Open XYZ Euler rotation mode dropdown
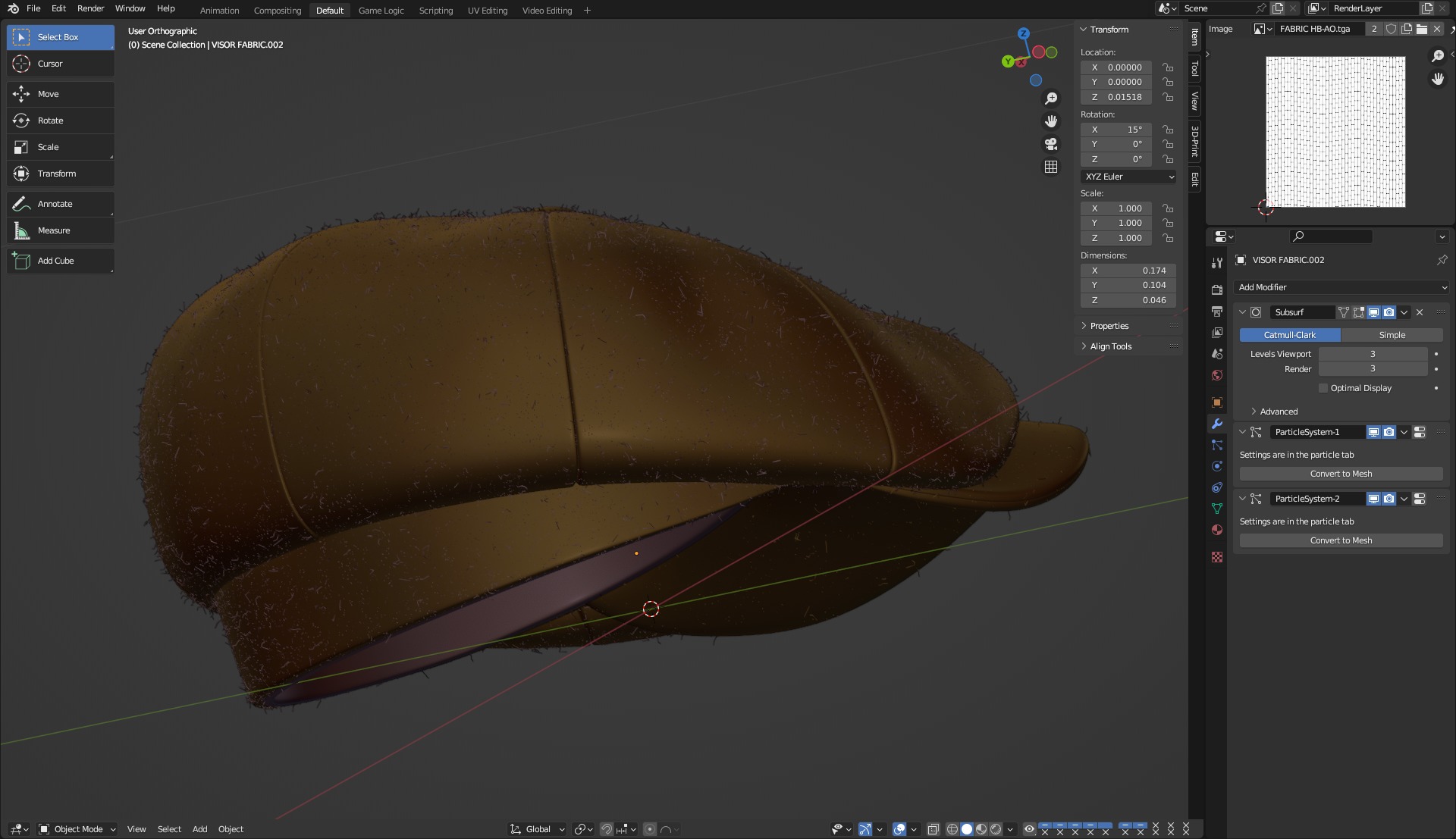Screen dimensions: 1456x839 [x=1128, y=177]
